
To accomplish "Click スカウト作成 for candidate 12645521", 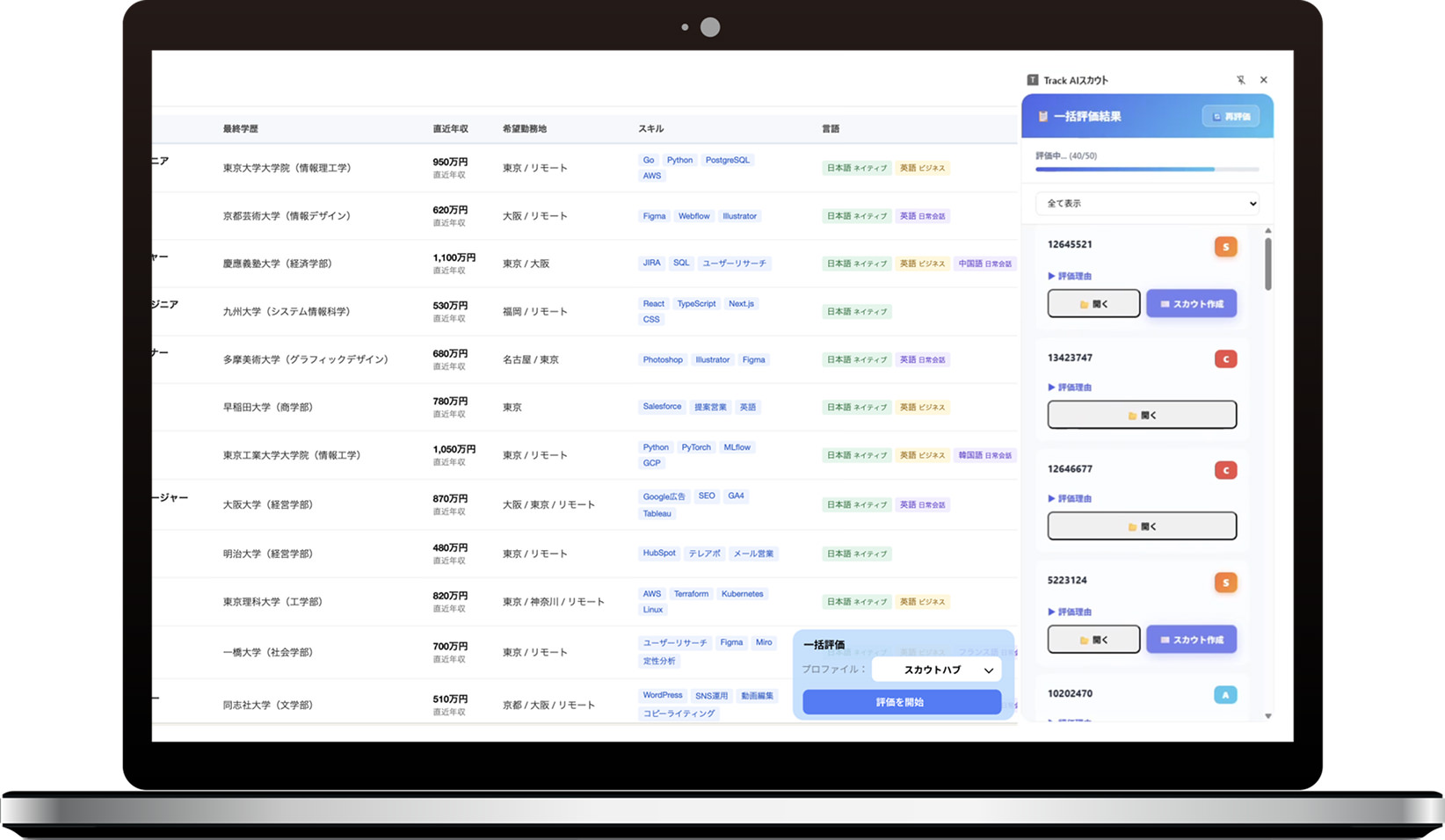I will tap(1191, 304).
